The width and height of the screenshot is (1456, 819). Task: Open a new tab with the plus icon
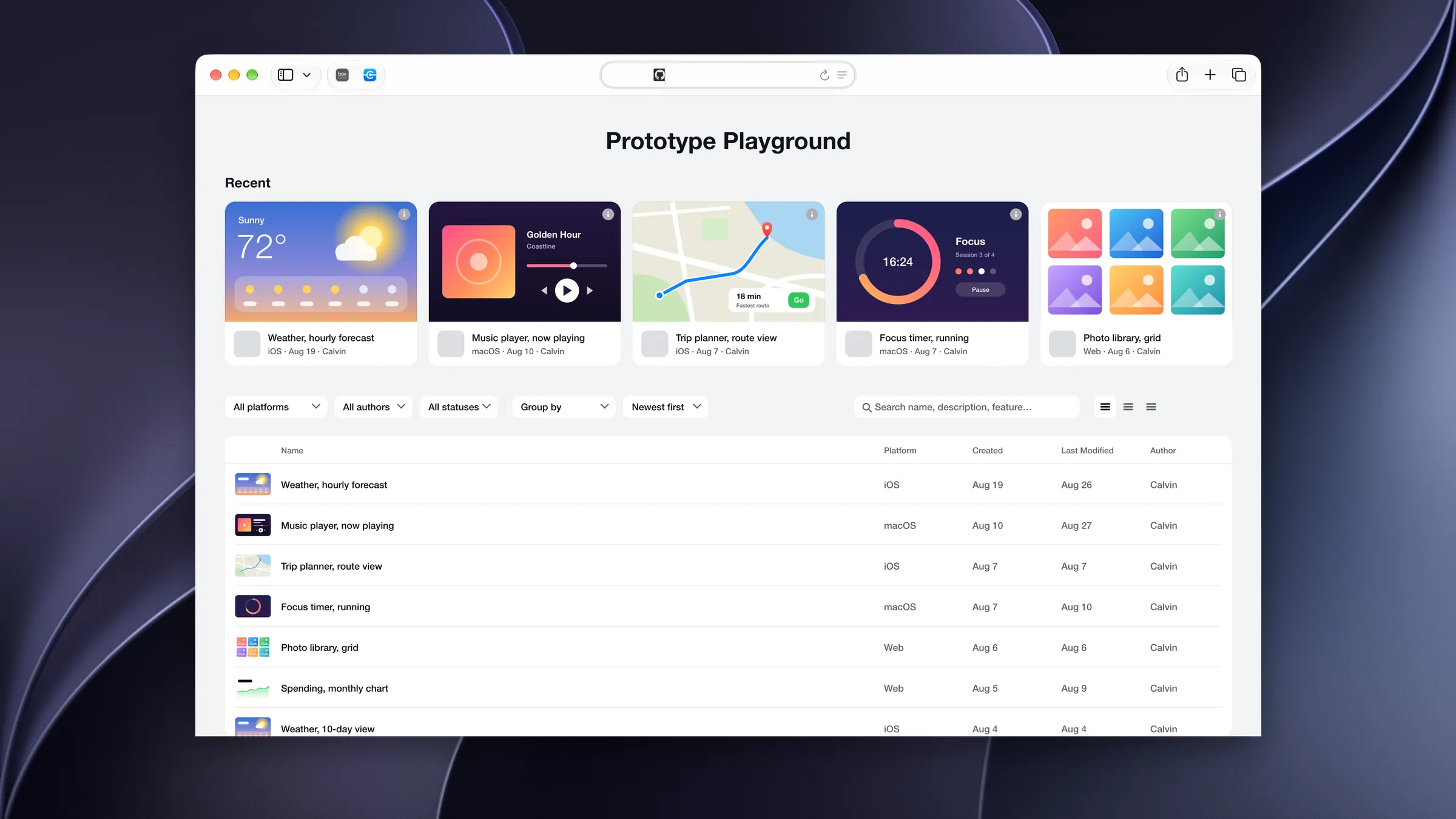(x=1210, y=75)
